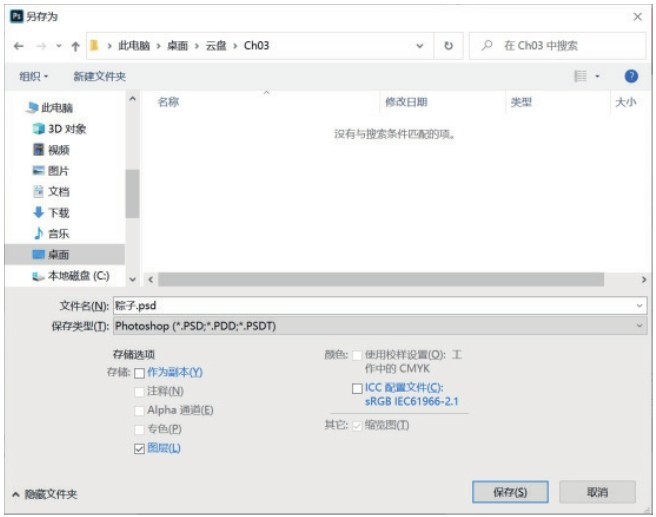Toggle the 注释 checkbox
The height and width of the screenshot is (517, 656).
pos(139,392)
